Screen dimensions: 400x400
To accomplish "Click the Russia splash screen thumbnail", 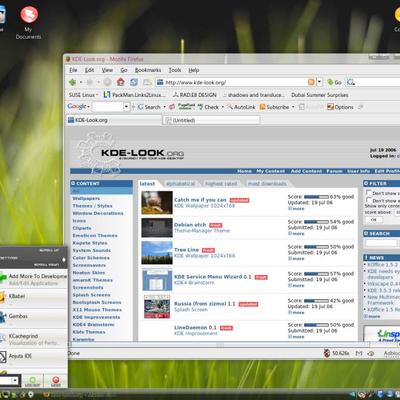I will pyautogui.click(x=157, y=306).
